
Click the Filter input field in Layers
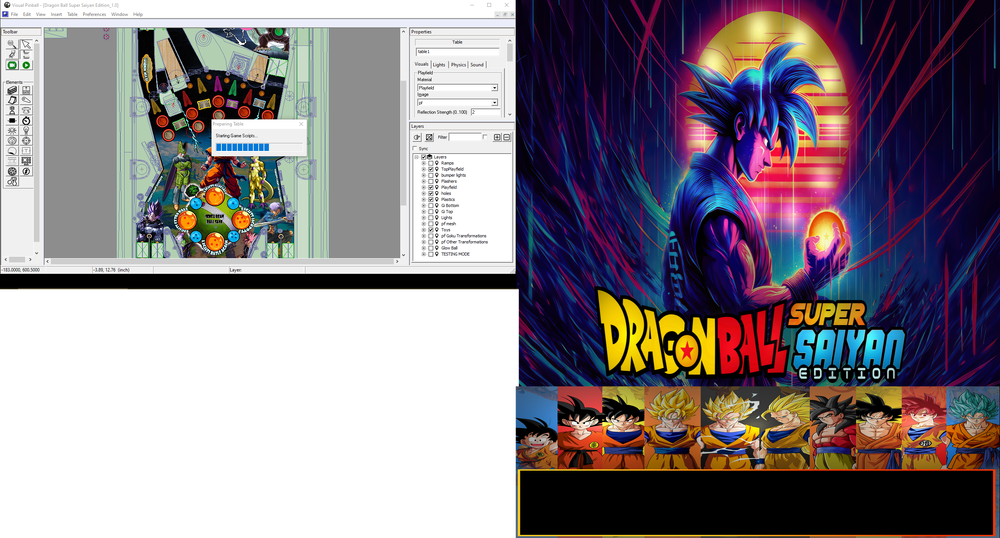pyautogui.click(x=464, y=137)
